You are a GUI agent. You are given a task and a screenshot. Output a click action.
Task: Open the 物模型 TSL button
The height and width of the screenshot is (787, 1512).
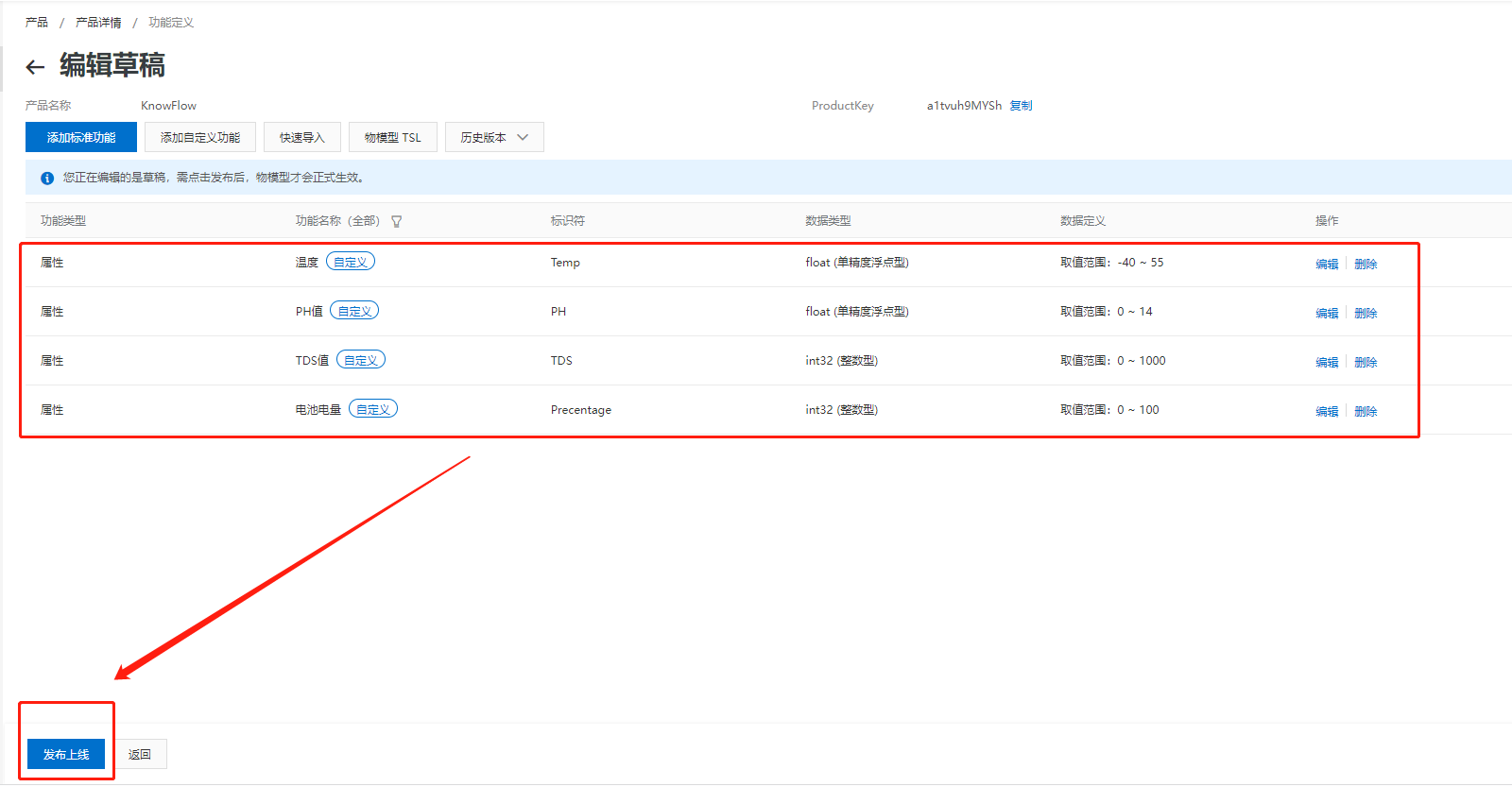[x=393, y=137]
